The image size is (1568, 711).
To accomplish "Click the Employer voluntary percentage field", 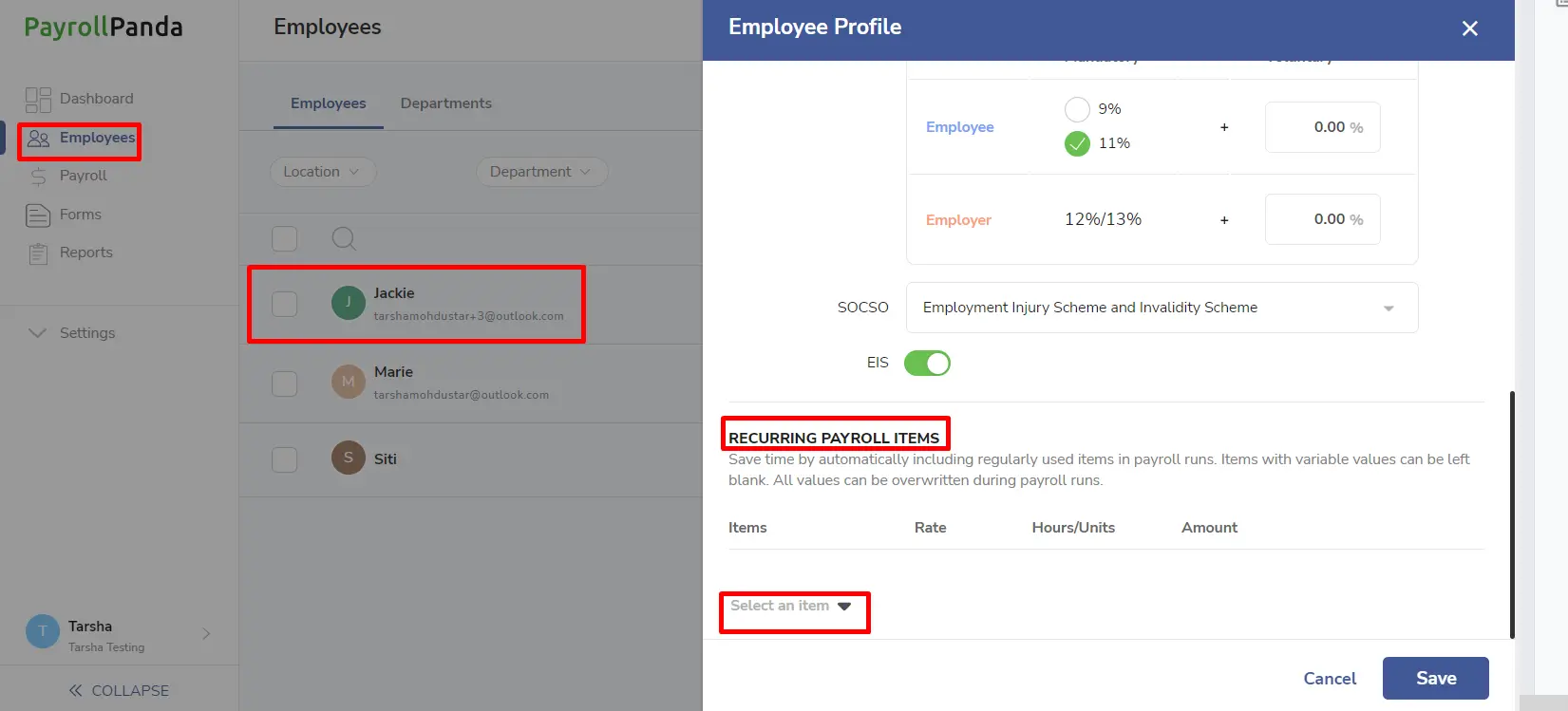I will [x=1322, y=219].
